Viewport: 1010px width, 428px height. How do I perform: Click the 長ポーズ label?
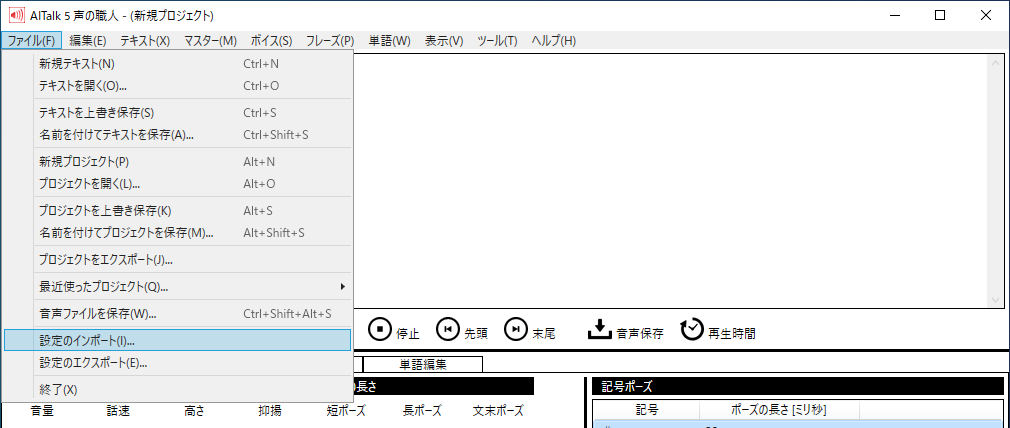[x=423, y=411]
